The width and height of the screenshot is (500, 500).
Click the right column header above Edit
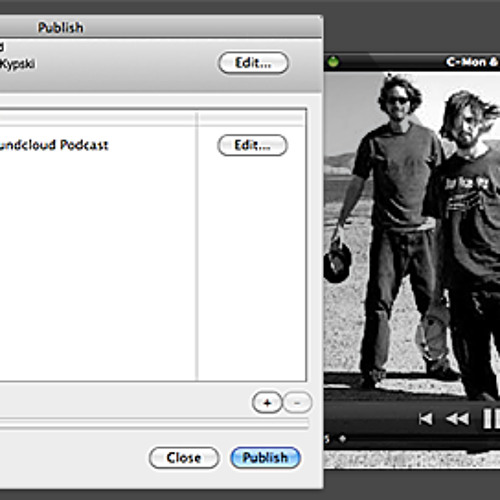tap(252, 119)
